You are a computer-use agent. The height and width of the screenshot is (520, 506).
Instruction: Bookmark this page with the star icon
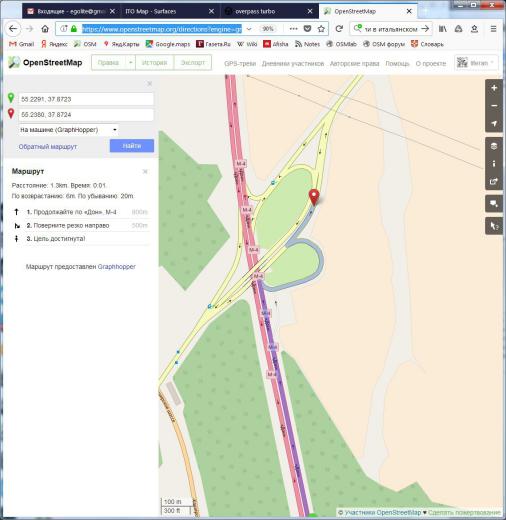321,29
